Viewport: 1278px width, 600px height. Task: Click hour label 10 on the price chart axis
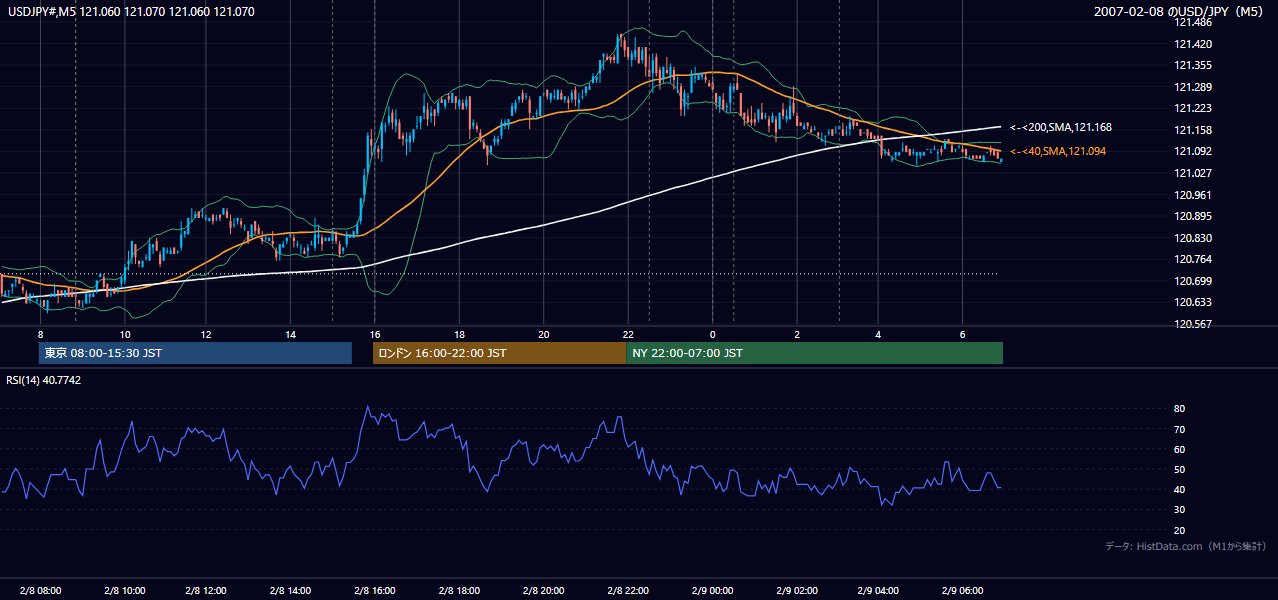pyautogui.click(x=125, y=334)
